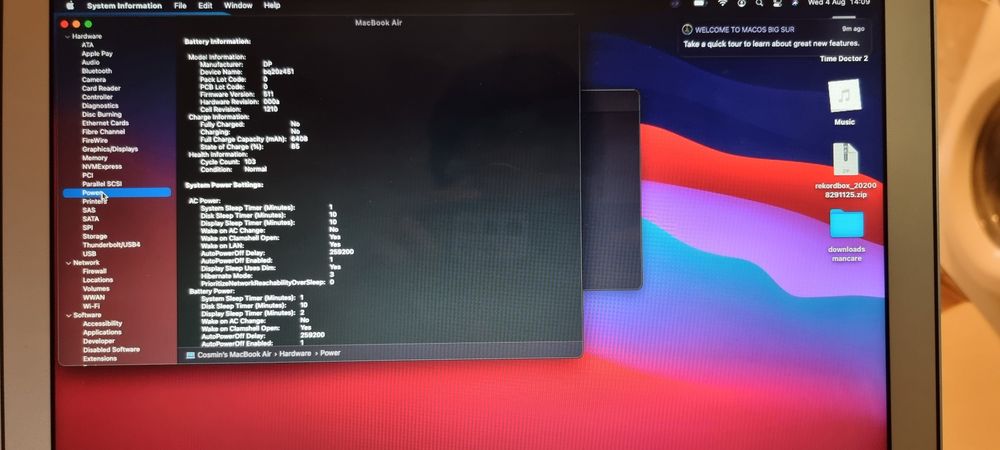This screenshot has height=450, width=1000.
Task: Select Controller in the sidebar
Action: 97,98
